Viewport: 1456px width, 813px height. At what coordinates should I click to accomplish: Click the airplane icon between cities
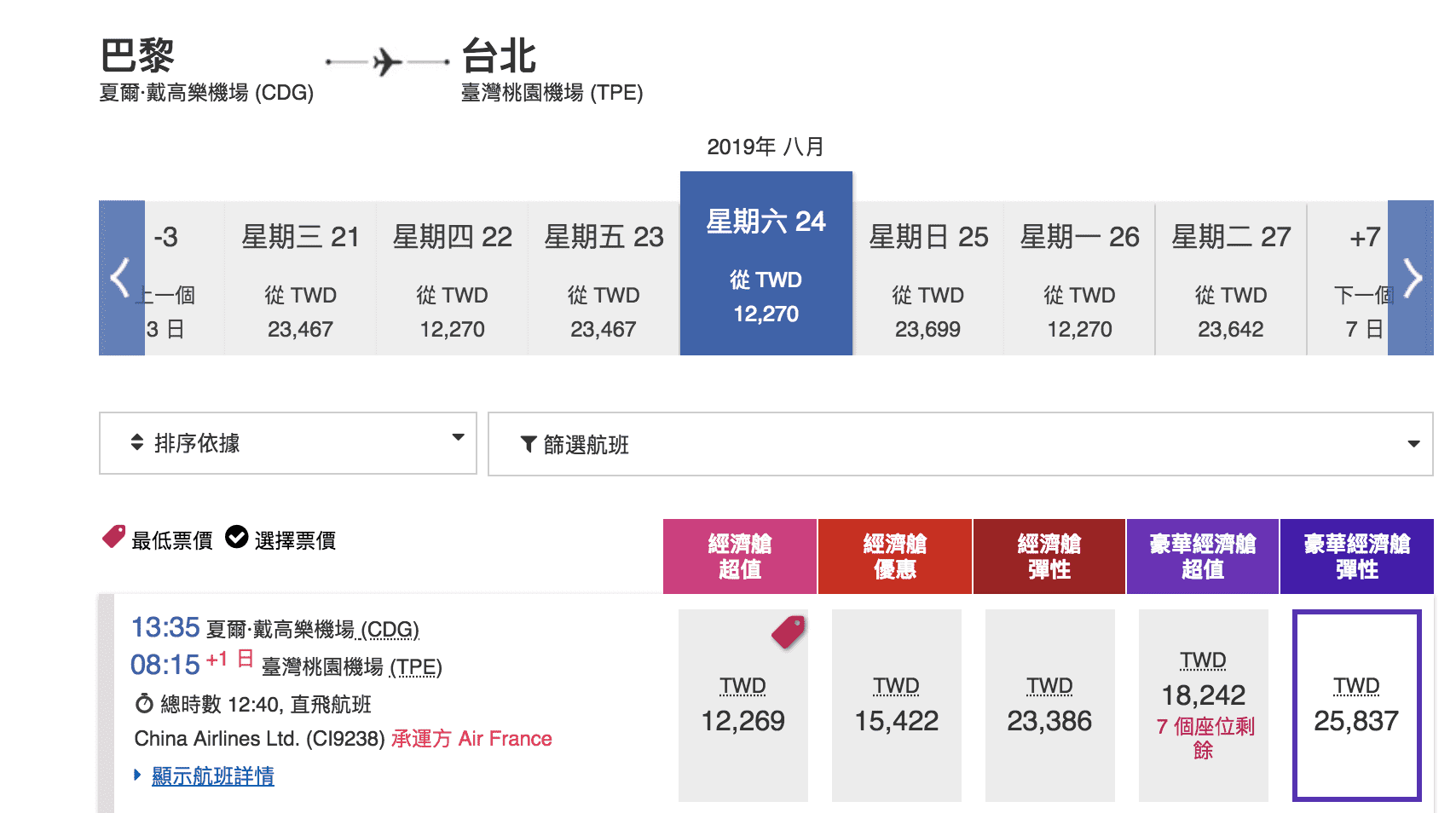pyautogui.click(x=387, y=62)
